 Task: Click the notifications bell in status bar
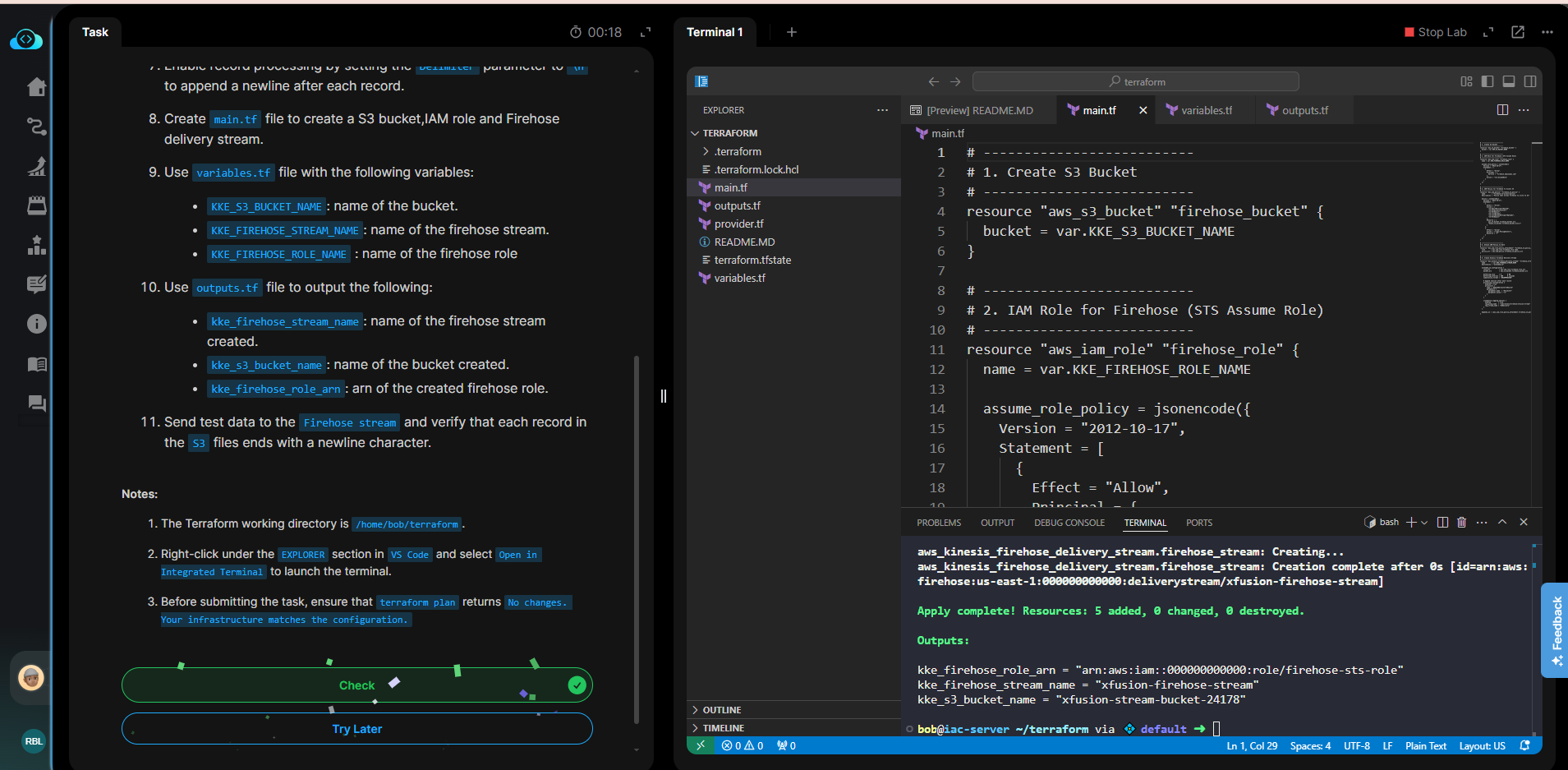(x=1524, y=746)
